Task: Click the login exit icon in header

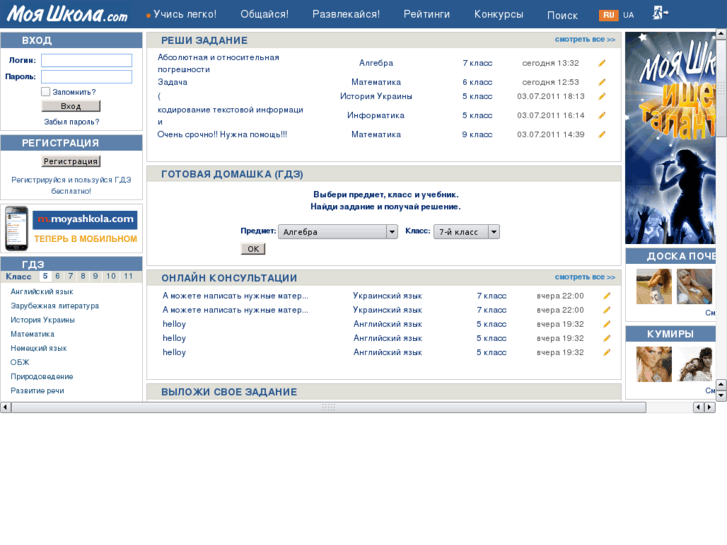Action: (x=660, y=13)
